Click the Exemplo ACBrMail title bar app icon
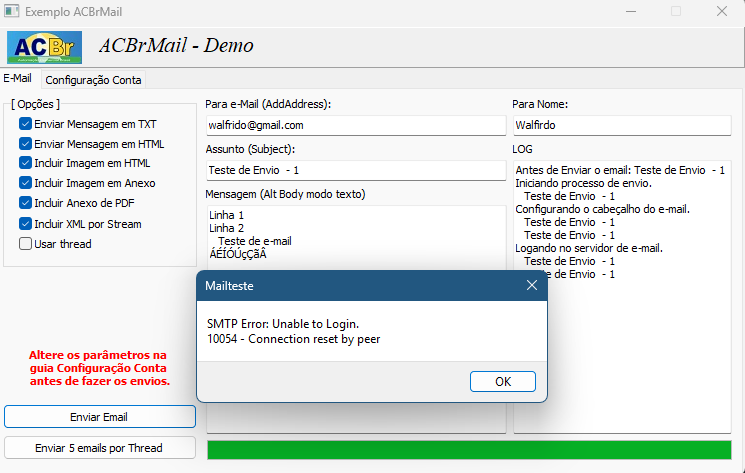The height and width of the screenshot is (473, 745). pyautogui.click(x=11, y=11)
